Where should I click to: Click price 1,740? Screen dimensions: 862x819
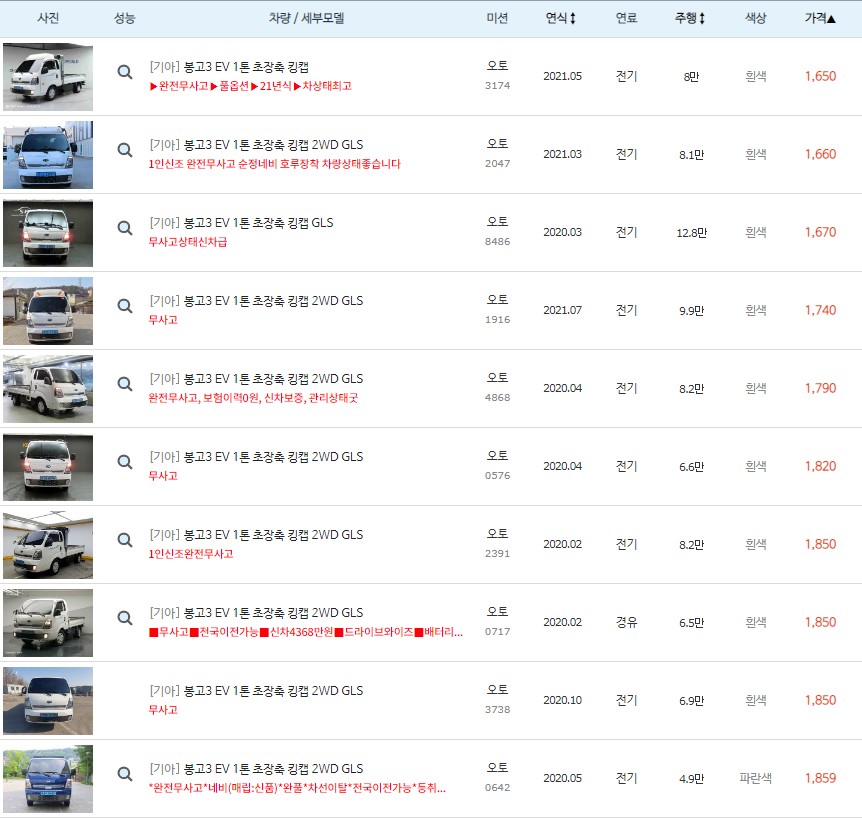(820, 311)
